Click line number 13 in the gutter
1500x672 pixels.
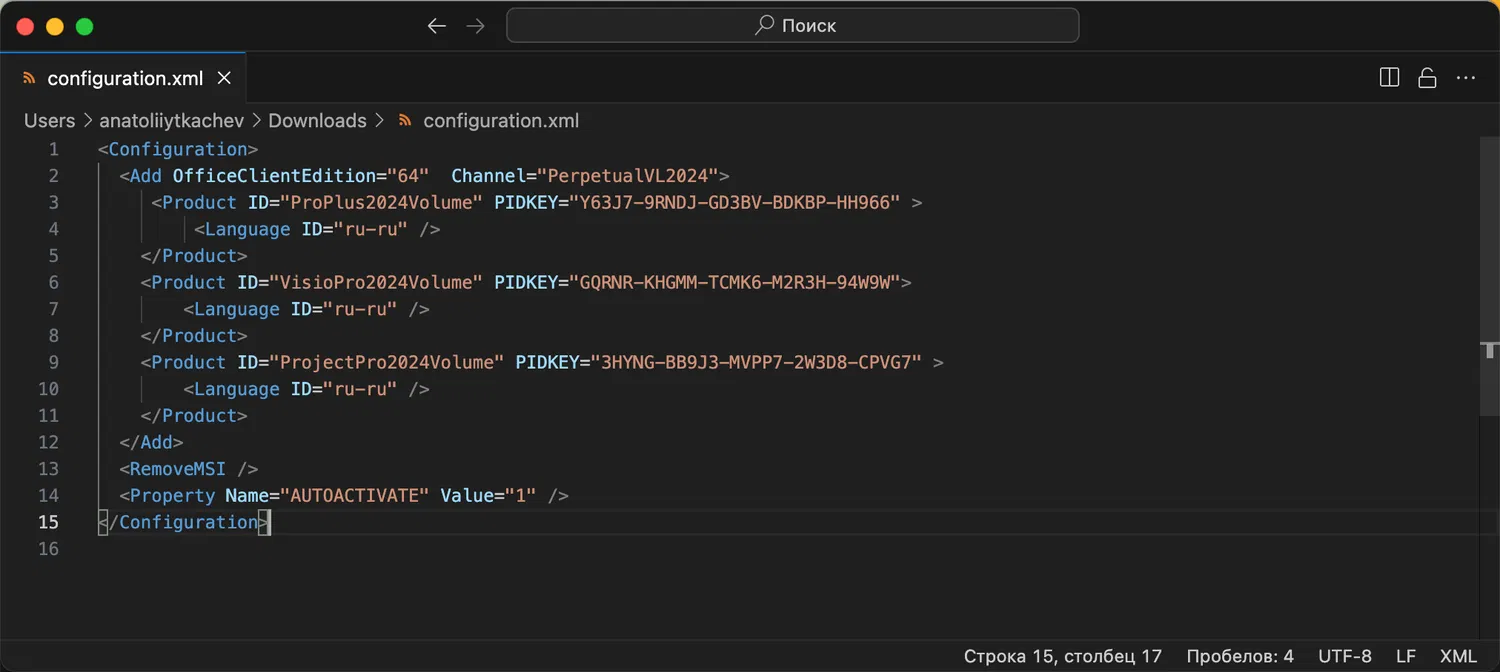click(48, 469)
